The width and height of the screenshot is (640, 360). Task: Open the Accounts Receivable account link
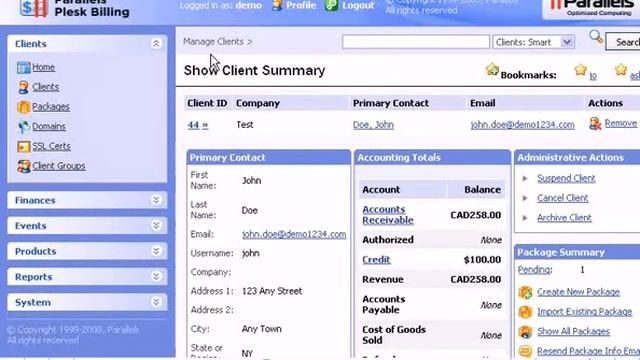point(388,215)
